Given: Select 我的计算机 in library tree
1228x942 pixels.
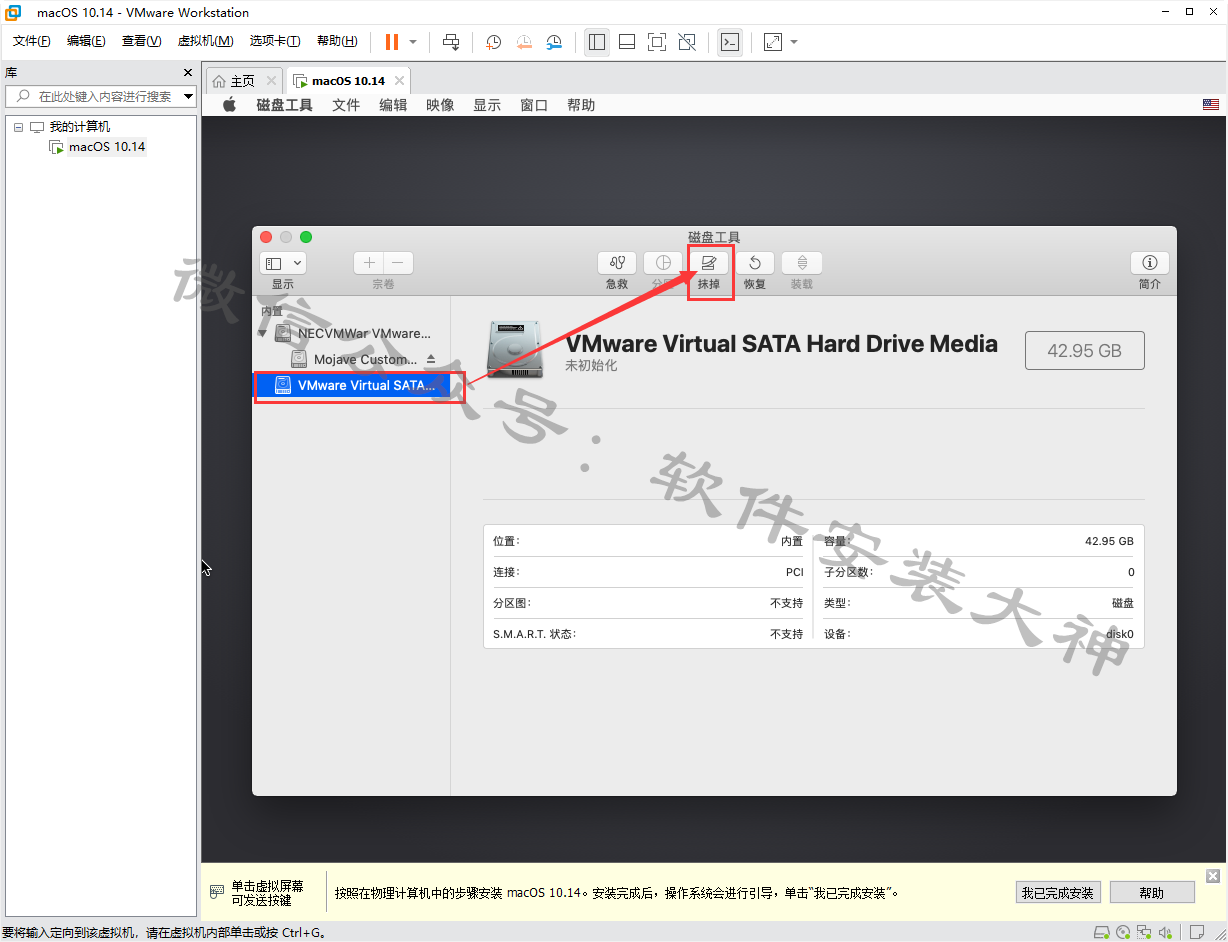Looking at the screenshot, I should tap(80, 127).
